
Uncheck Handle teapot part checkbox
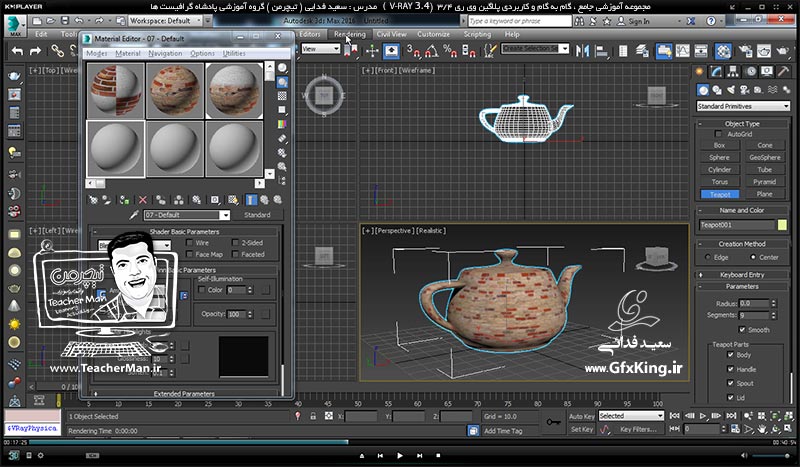tap(730, 369)
